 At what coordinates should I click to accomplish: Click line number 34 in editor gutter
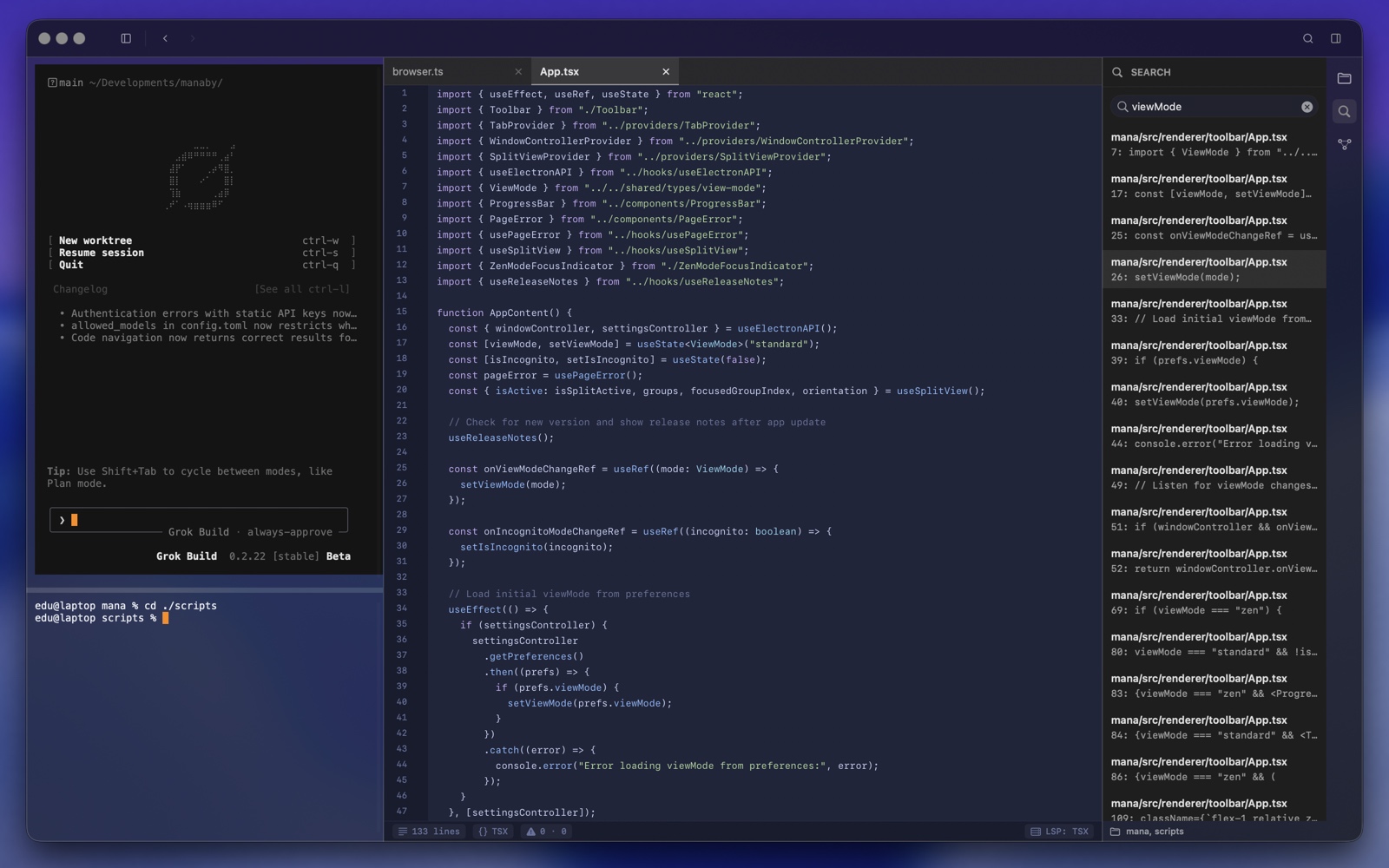[402, 608]
